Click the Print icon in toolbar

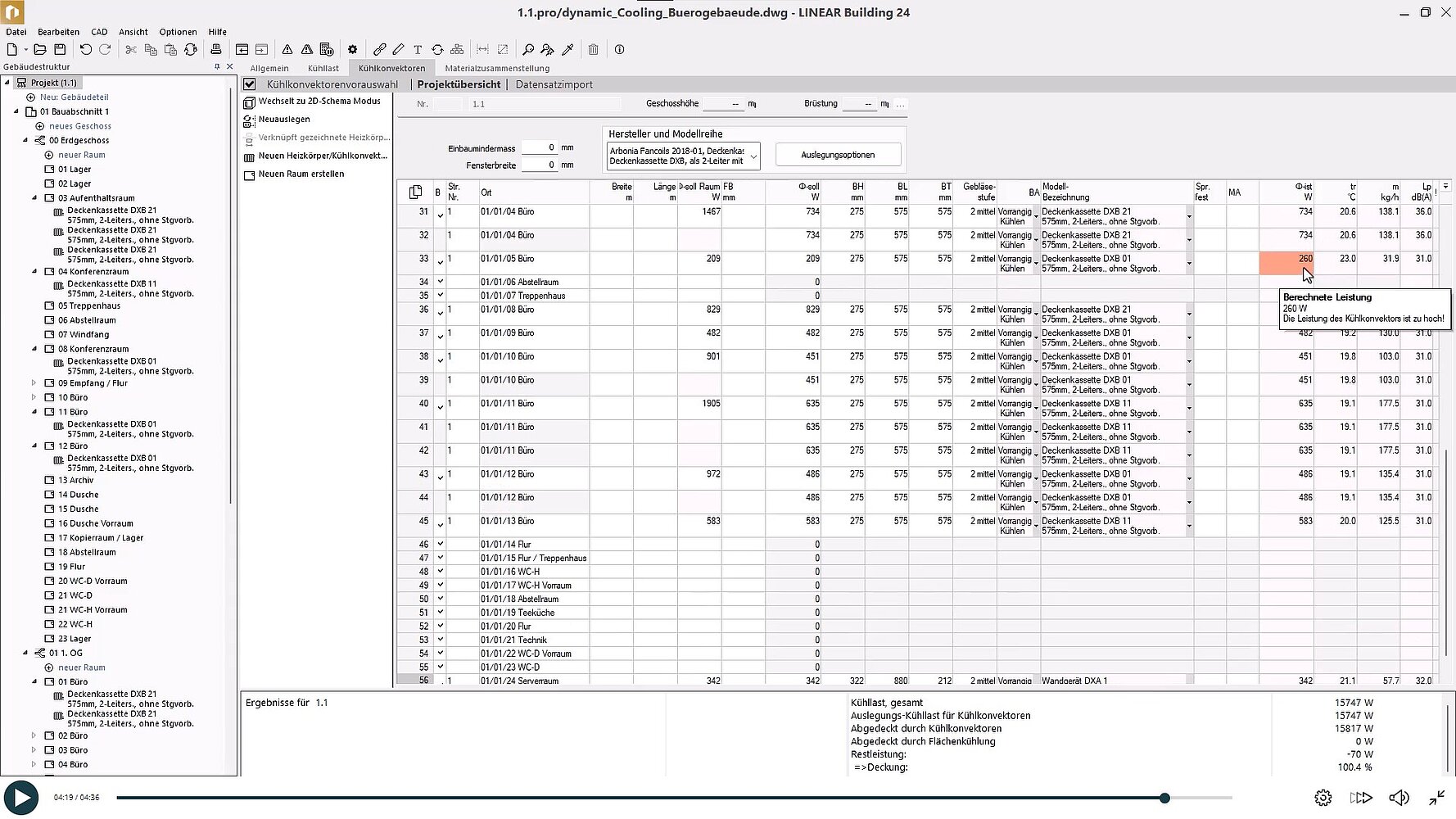(x=216, y=50)
